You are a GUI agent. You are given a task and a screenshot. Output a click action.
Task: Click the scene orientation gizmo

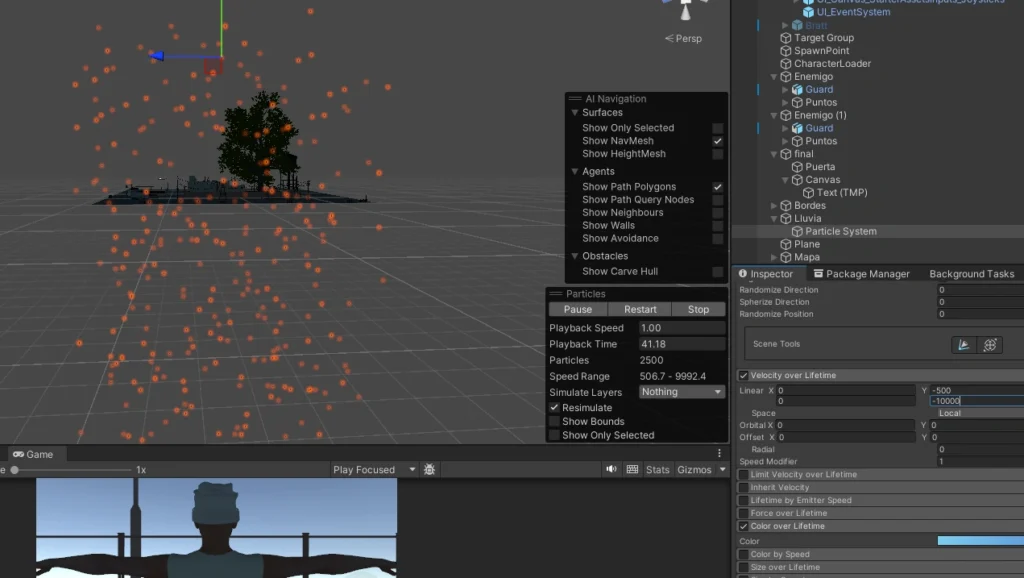pyautogui.click(x=686, y=10)
